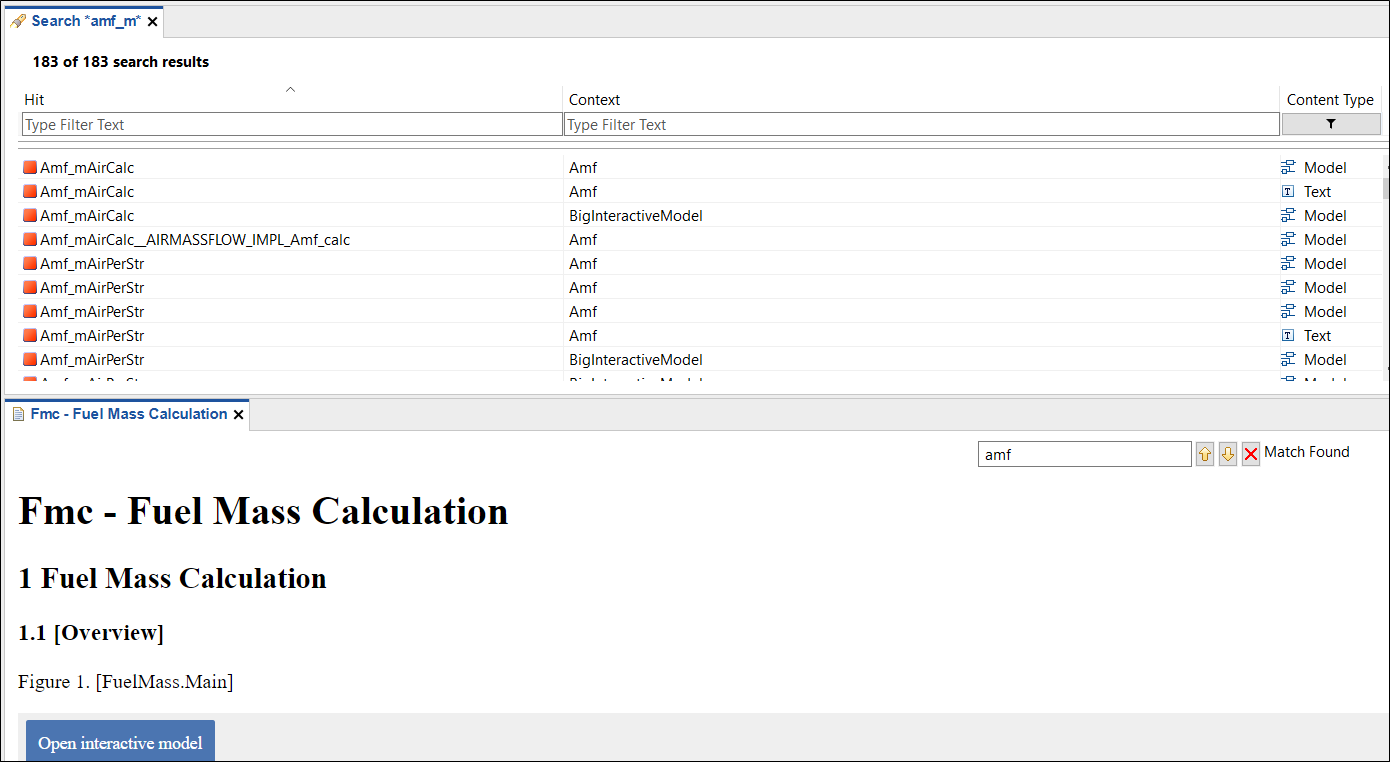The image size is (1390, 762).
Task: Close the Fmc - Fuel Mass Calculation tab
Action: click(x=239, y=414)
